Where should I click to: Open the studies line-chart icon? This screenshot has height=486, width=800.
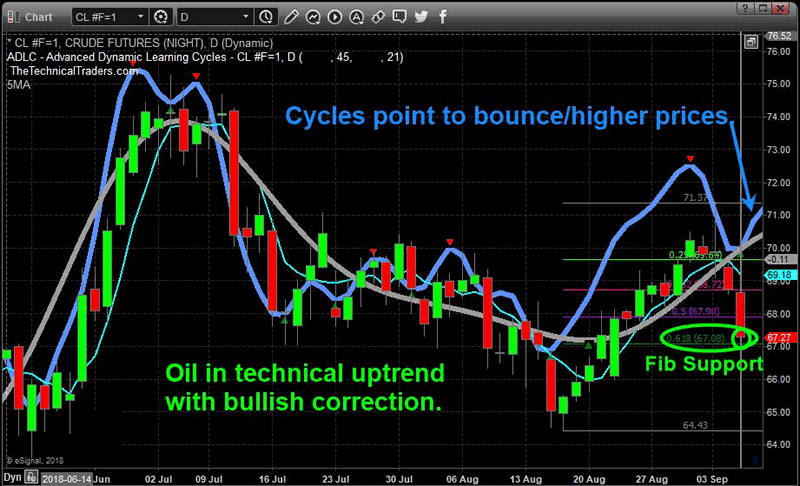pyautogui.click(x=313, y=17)
